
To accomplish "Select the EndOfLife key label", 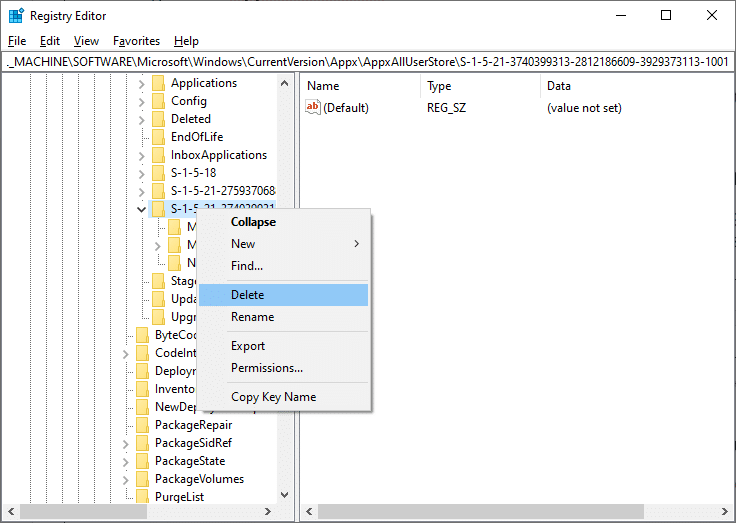I will click(197, 137).
